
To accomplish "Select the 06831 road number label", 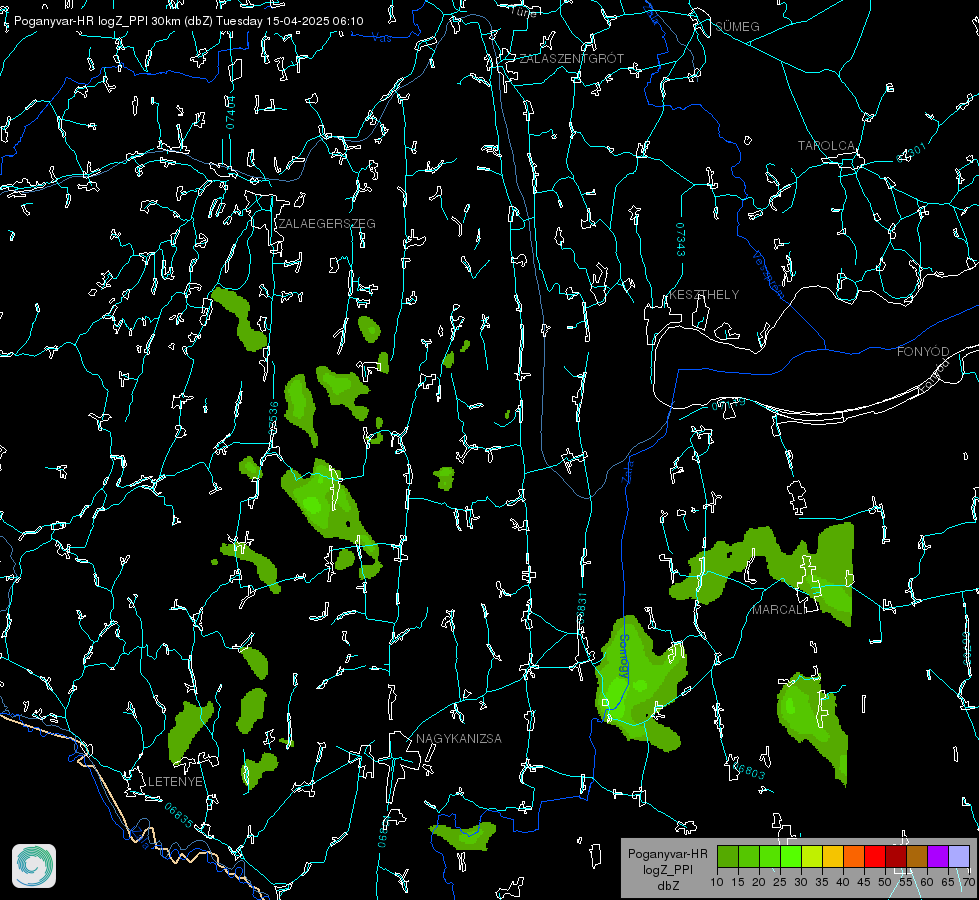I will click(x=581, y=609).
